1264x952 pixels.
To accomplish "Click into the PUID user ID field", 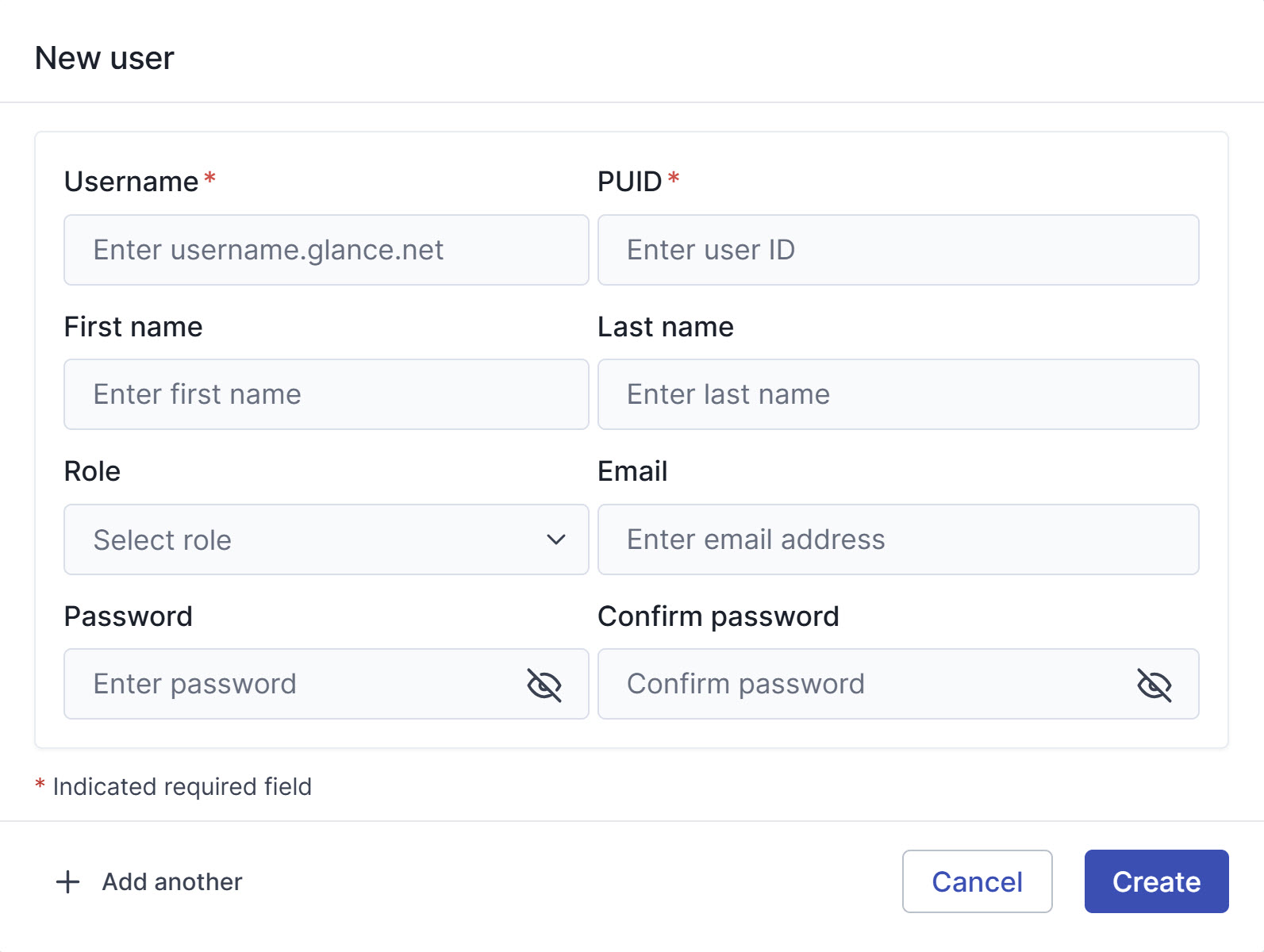I will 898,250.
